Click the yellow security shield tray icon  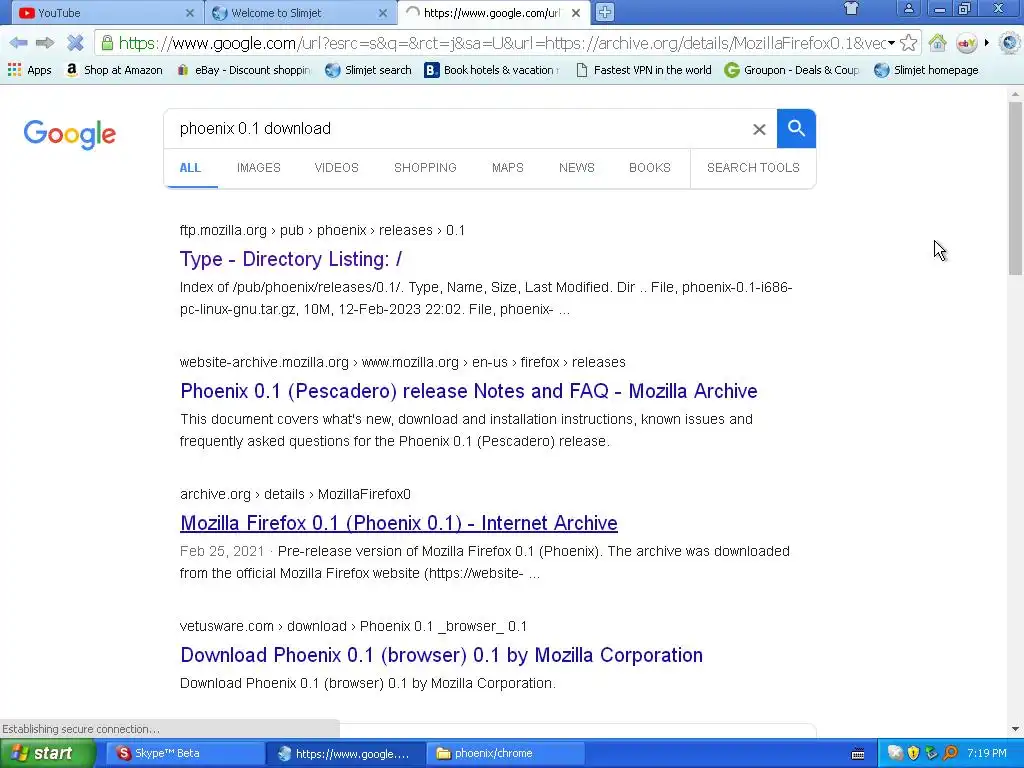coord(913,754)
